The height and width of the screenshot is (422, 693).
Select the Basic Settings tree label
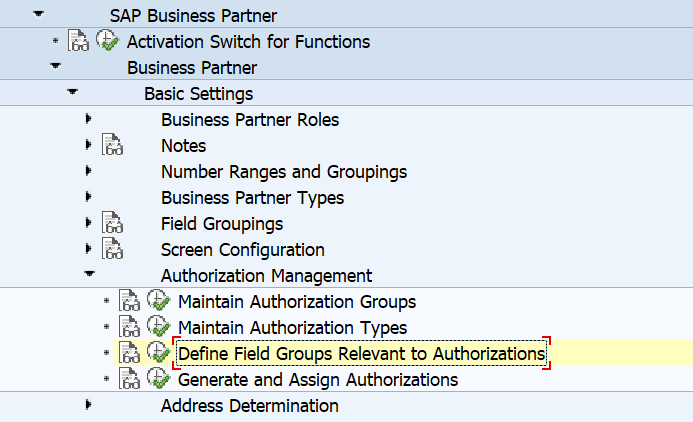(x=198, y=94)
